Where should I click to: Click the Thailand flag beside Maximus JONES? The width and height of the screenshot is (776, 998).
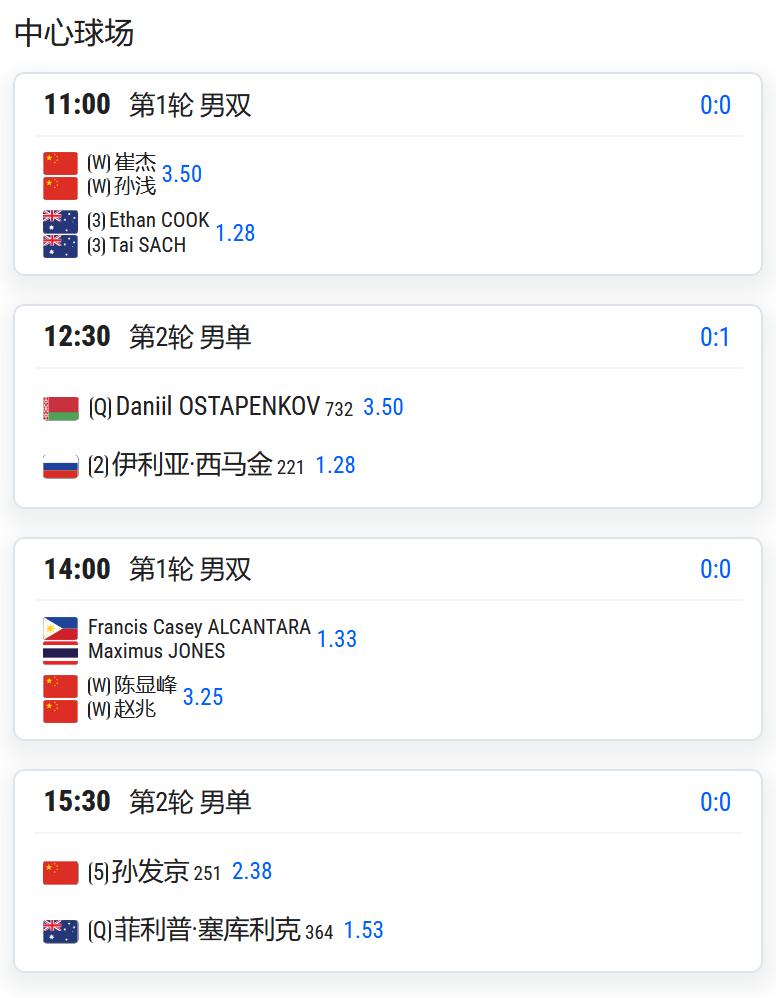(x=60, y=653)
